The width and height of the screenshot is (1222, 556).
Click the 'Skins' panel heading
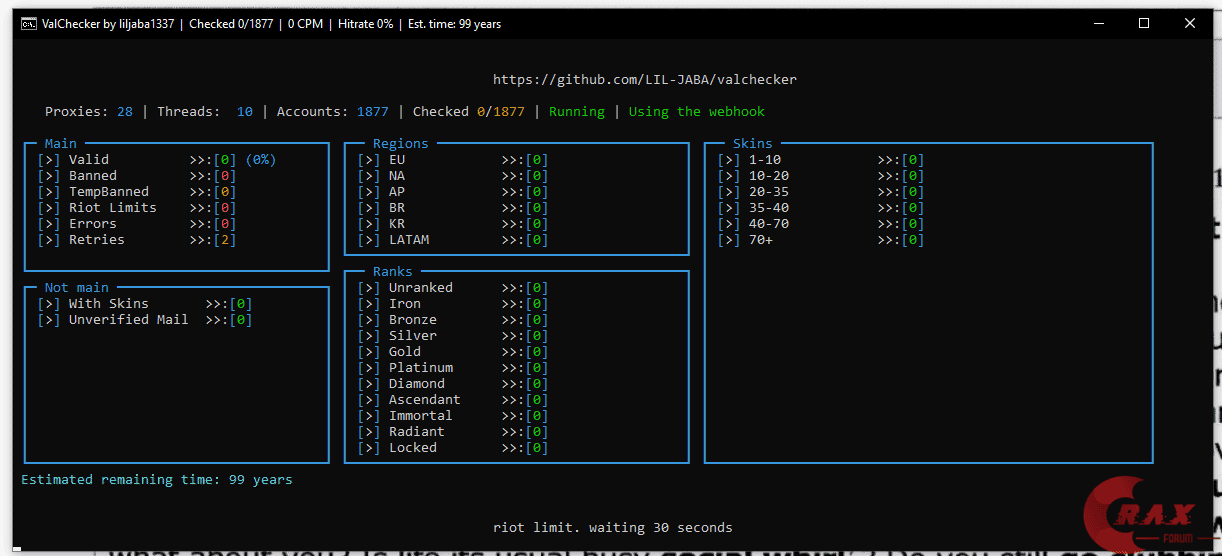coord(753,143)
